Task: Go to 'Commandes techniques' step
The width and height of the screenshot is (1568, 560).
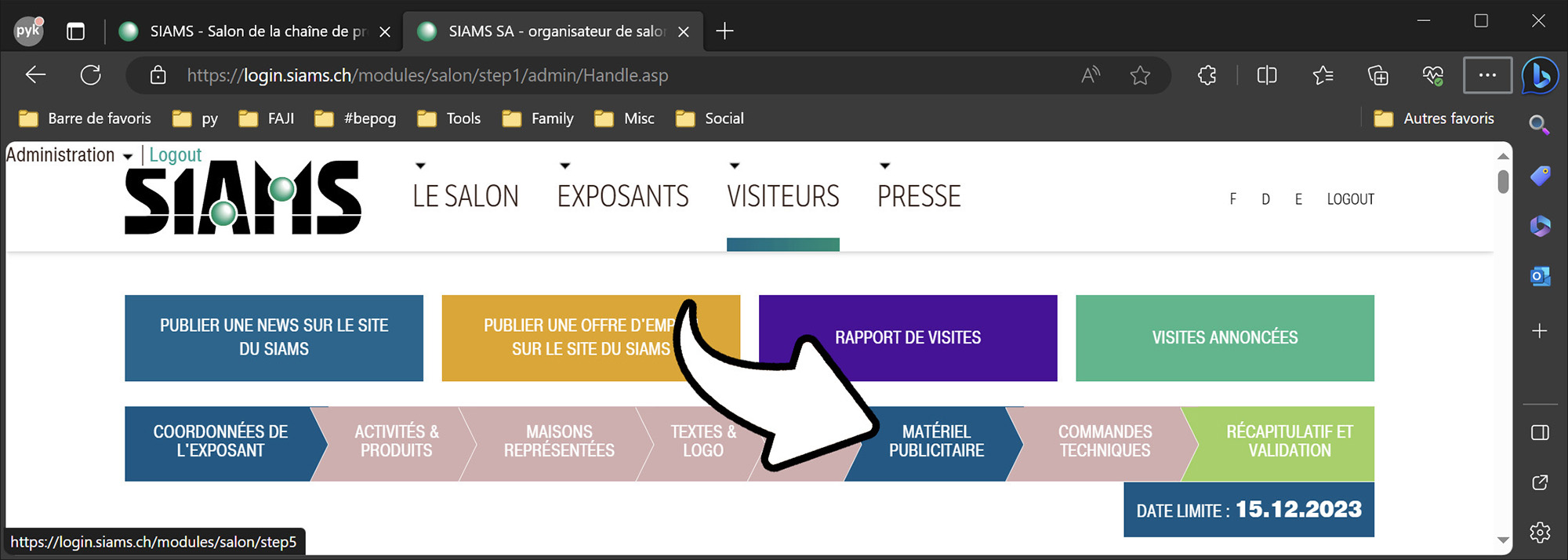Action: (1105, 443)
